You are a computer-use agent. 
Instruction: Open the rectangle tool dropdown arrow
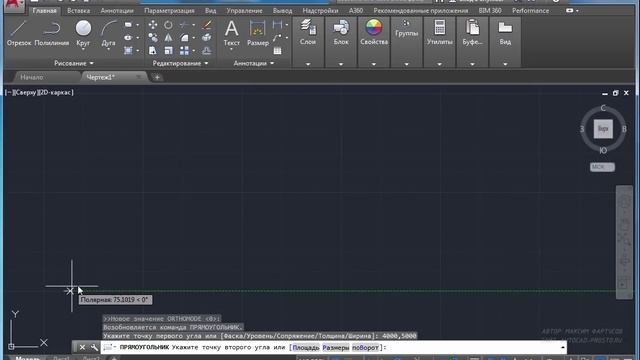pos(138,25)
